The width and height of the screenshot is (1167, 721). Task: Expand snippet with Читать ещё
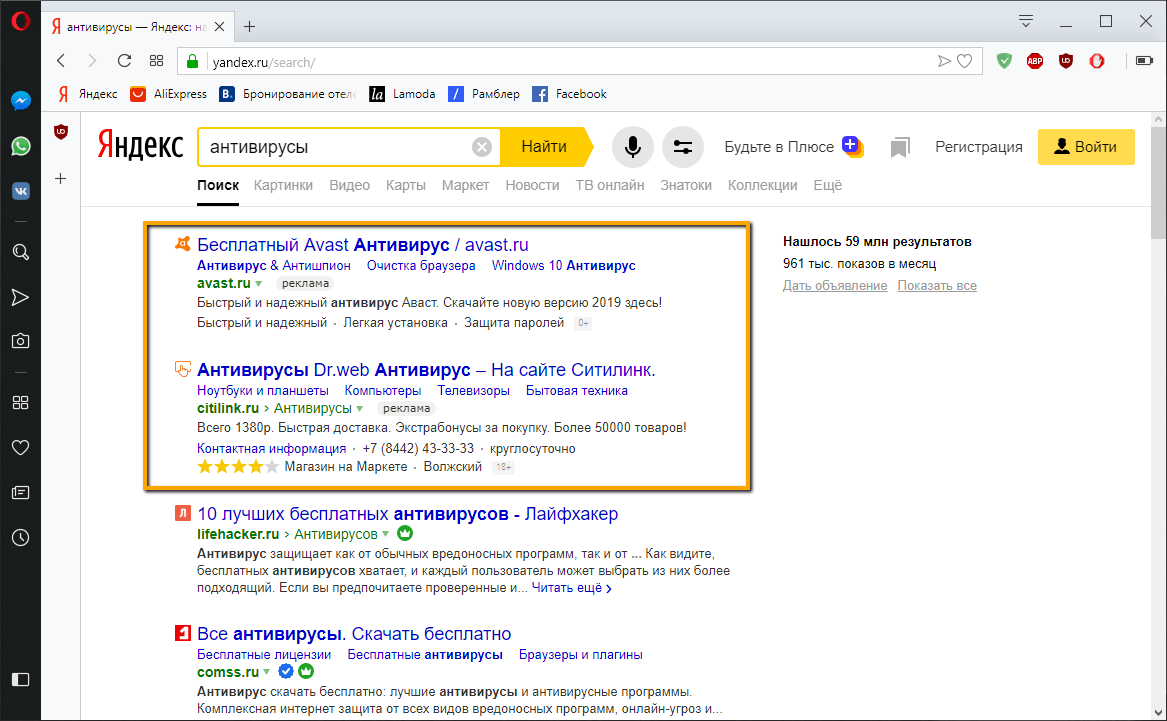(572, 588)
